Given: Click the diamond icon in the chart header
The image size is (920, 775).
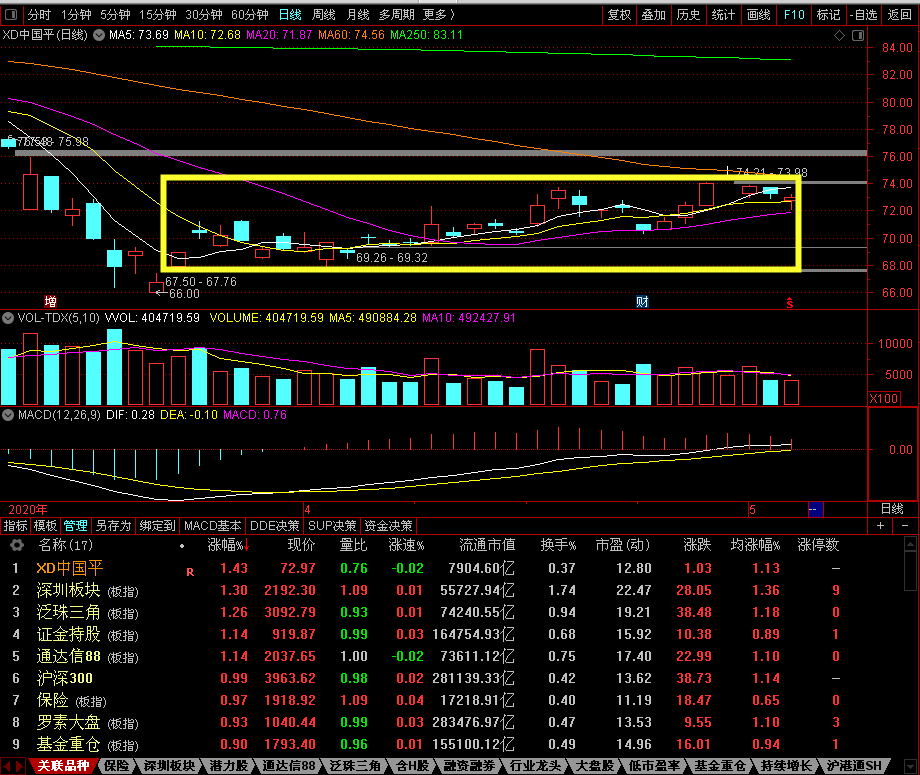Looking at the screenshot, I should click(x=840, y=36).
